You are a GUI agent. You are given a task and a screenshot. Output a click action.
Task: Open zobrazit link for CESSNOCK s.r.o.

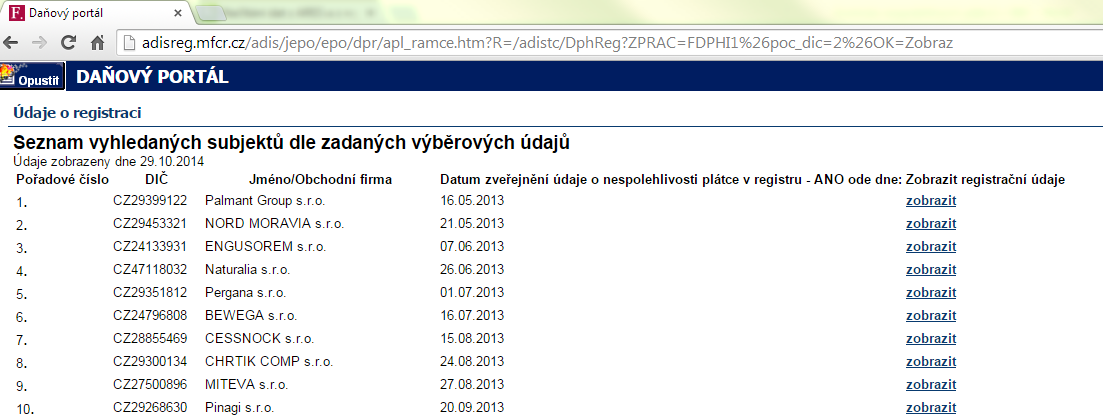931,339
